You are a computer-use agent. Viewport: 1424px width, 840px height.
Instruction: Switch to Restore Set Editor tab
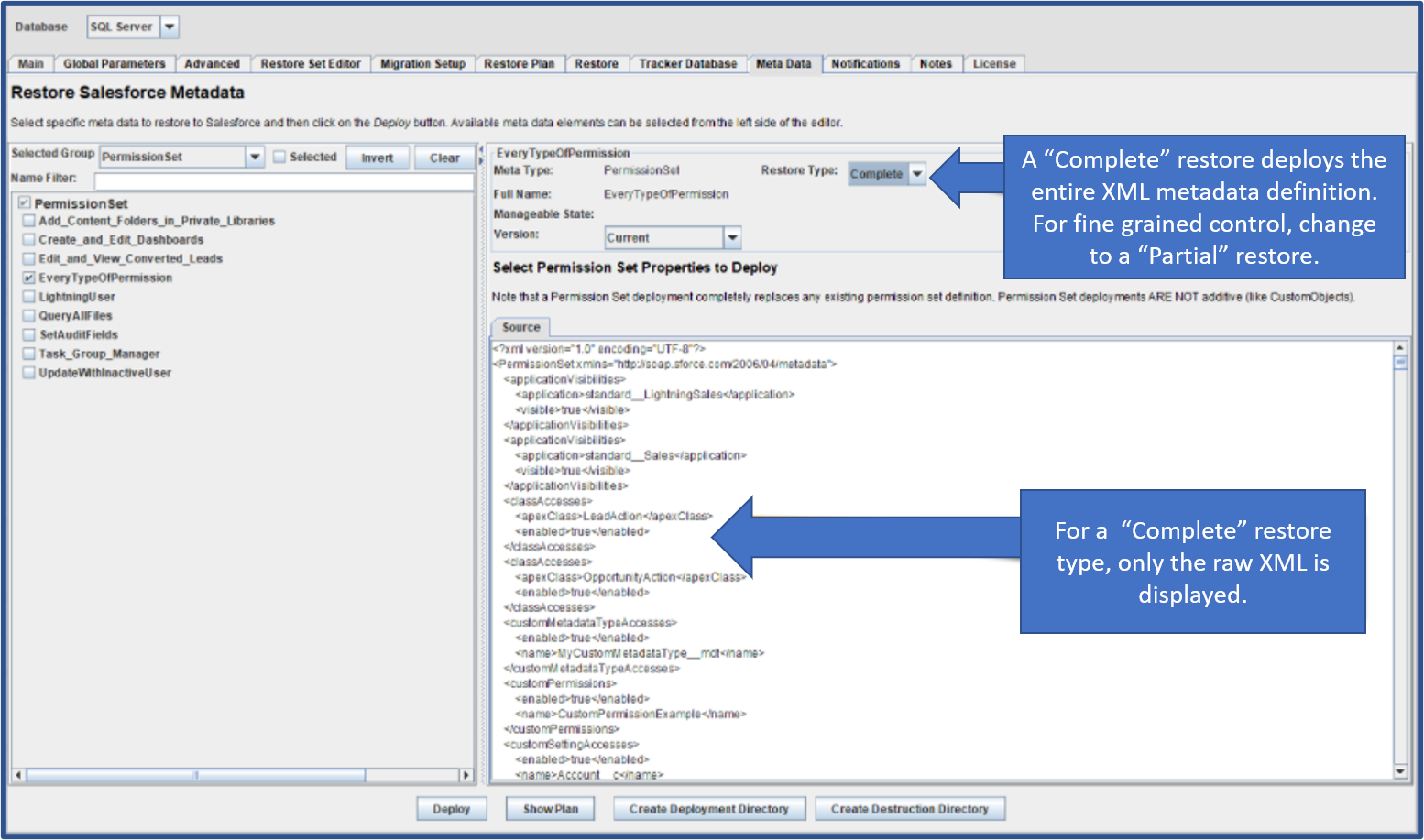311,64
